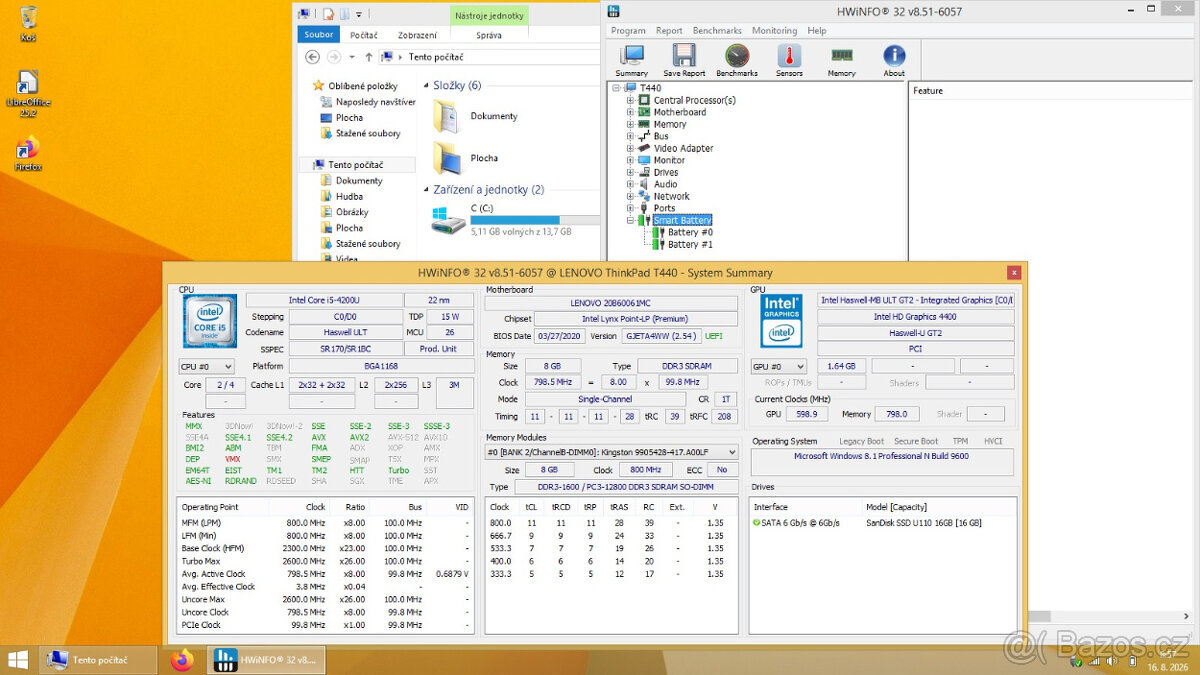Click the Složky (6) group header

[457, 86]
